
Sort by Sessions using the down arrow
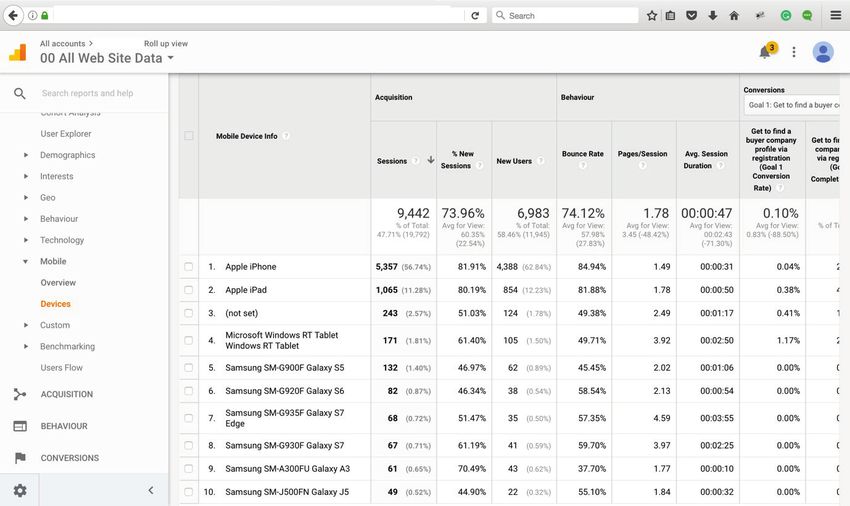(431, 160)
